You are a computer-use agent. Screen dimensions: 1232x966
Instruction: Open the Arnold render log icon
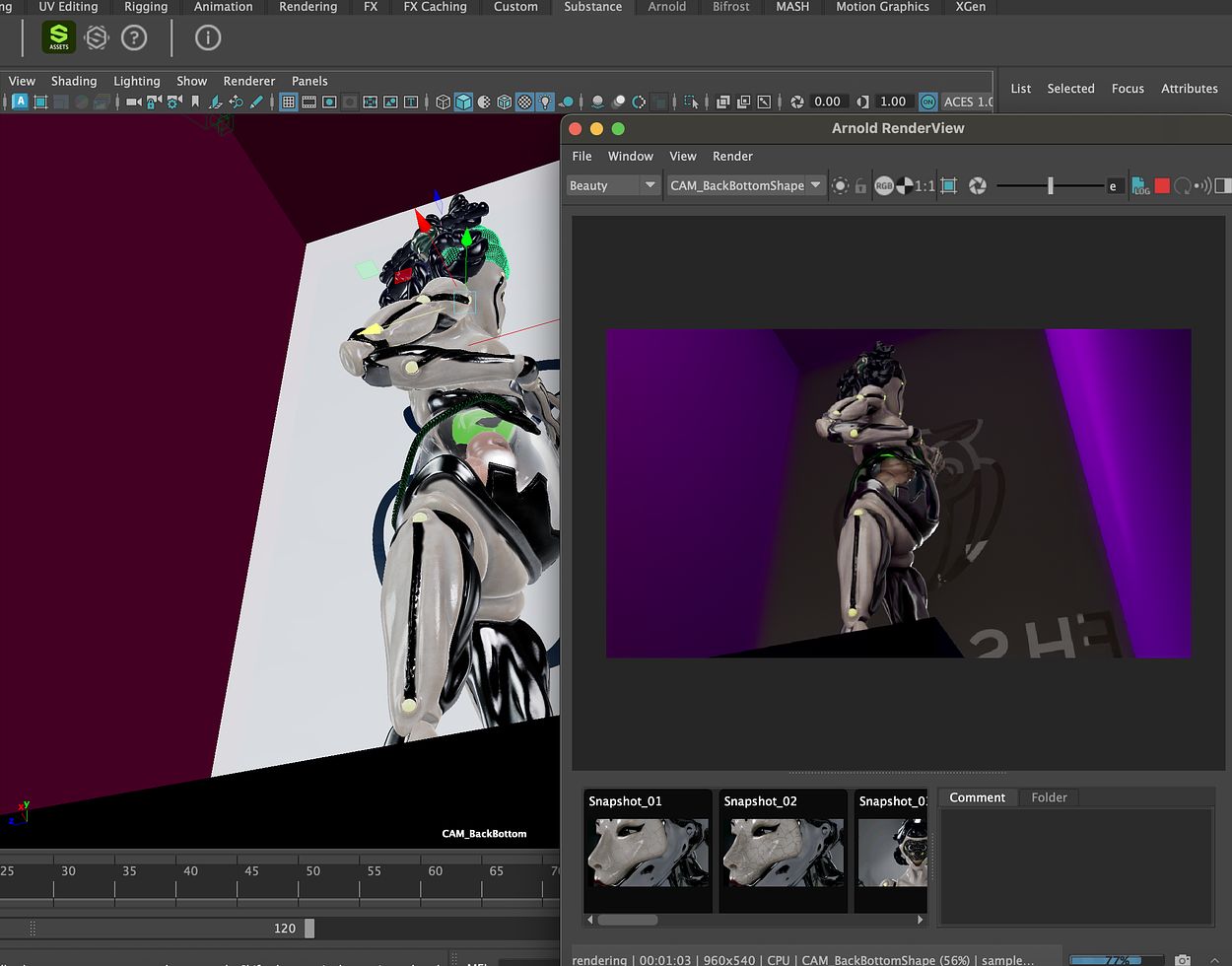pos(1140,185)
